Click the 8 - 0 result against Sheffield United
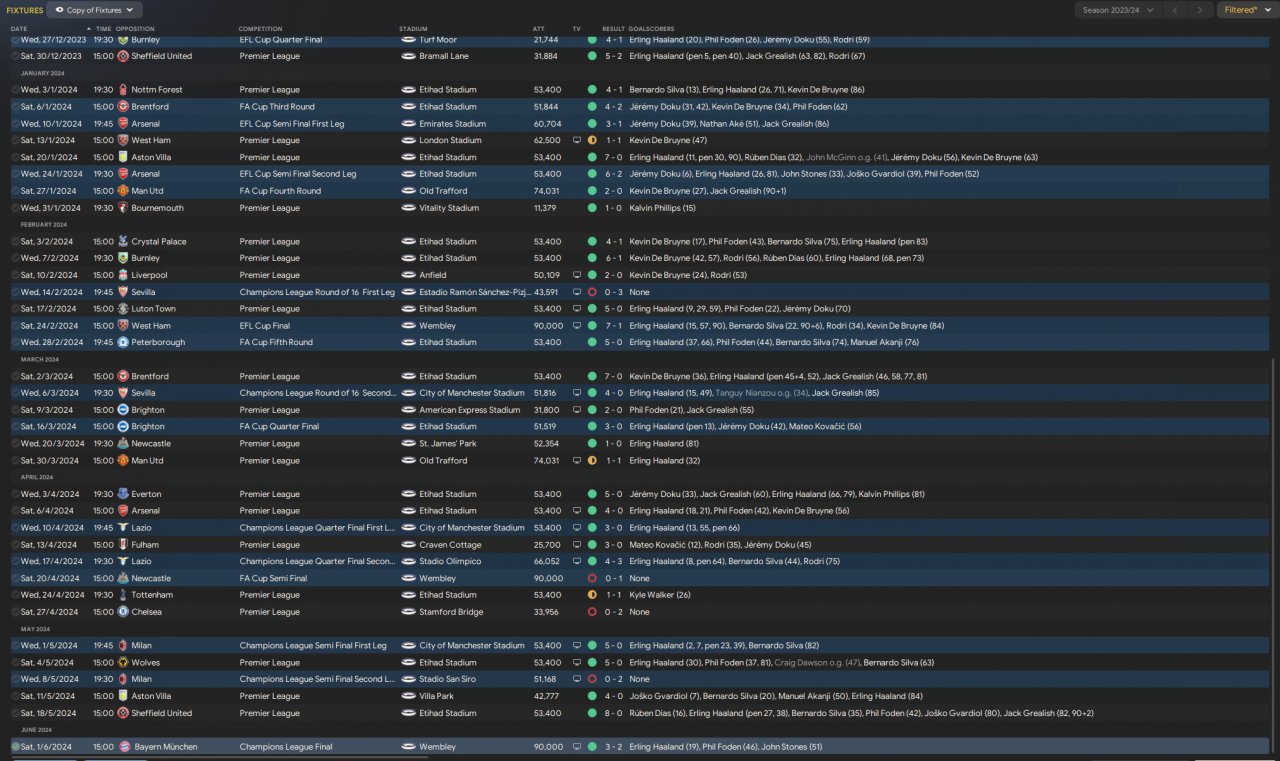 coord(613,713)
